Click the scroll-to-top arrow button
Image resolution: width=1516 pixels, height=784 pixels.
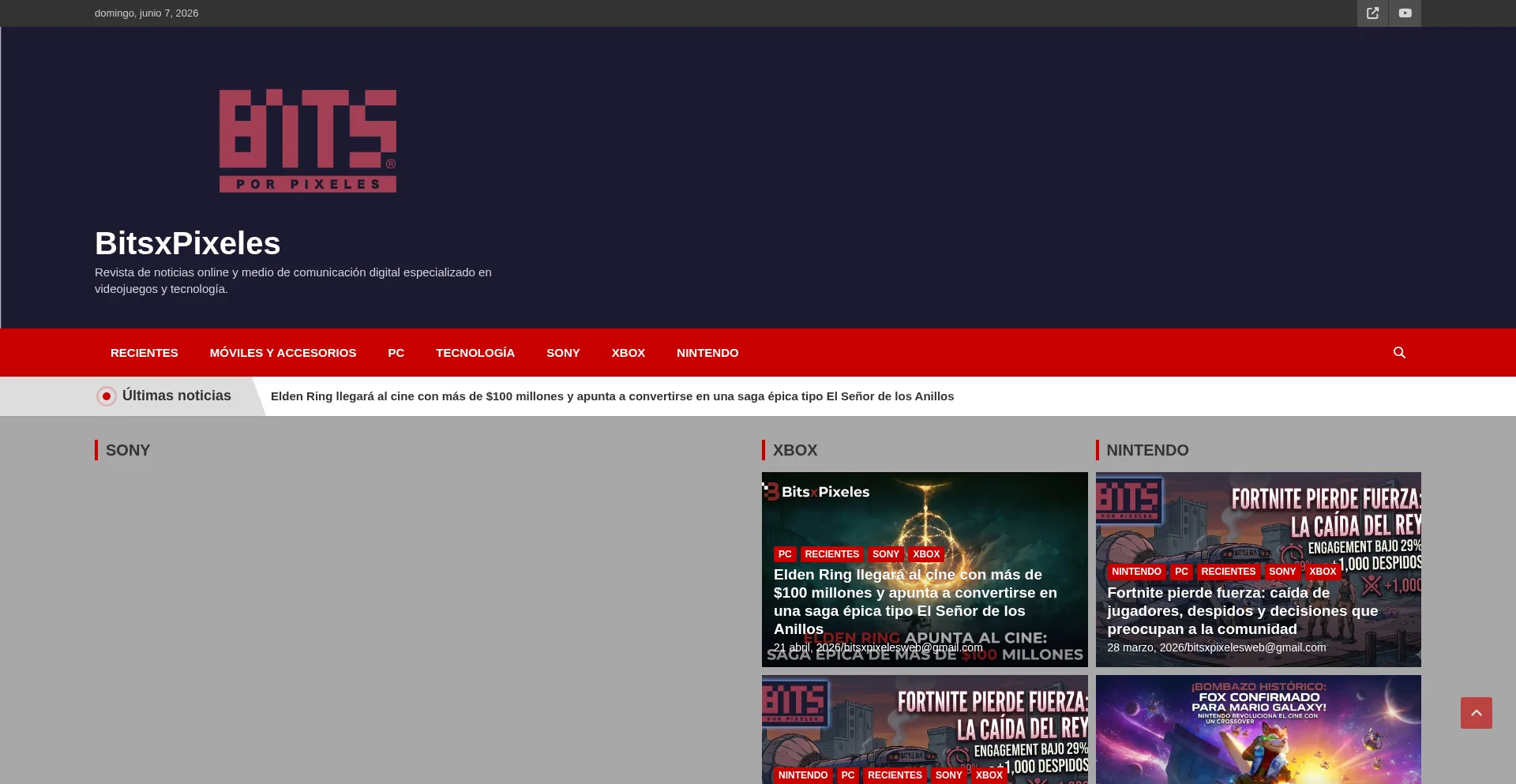[1477, 713]
